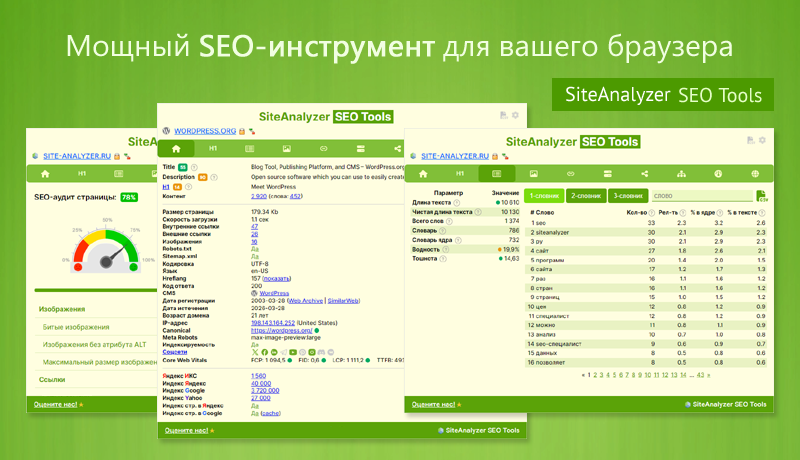
Task: Select 1-словник tab
Action: [x=544, y=196]
